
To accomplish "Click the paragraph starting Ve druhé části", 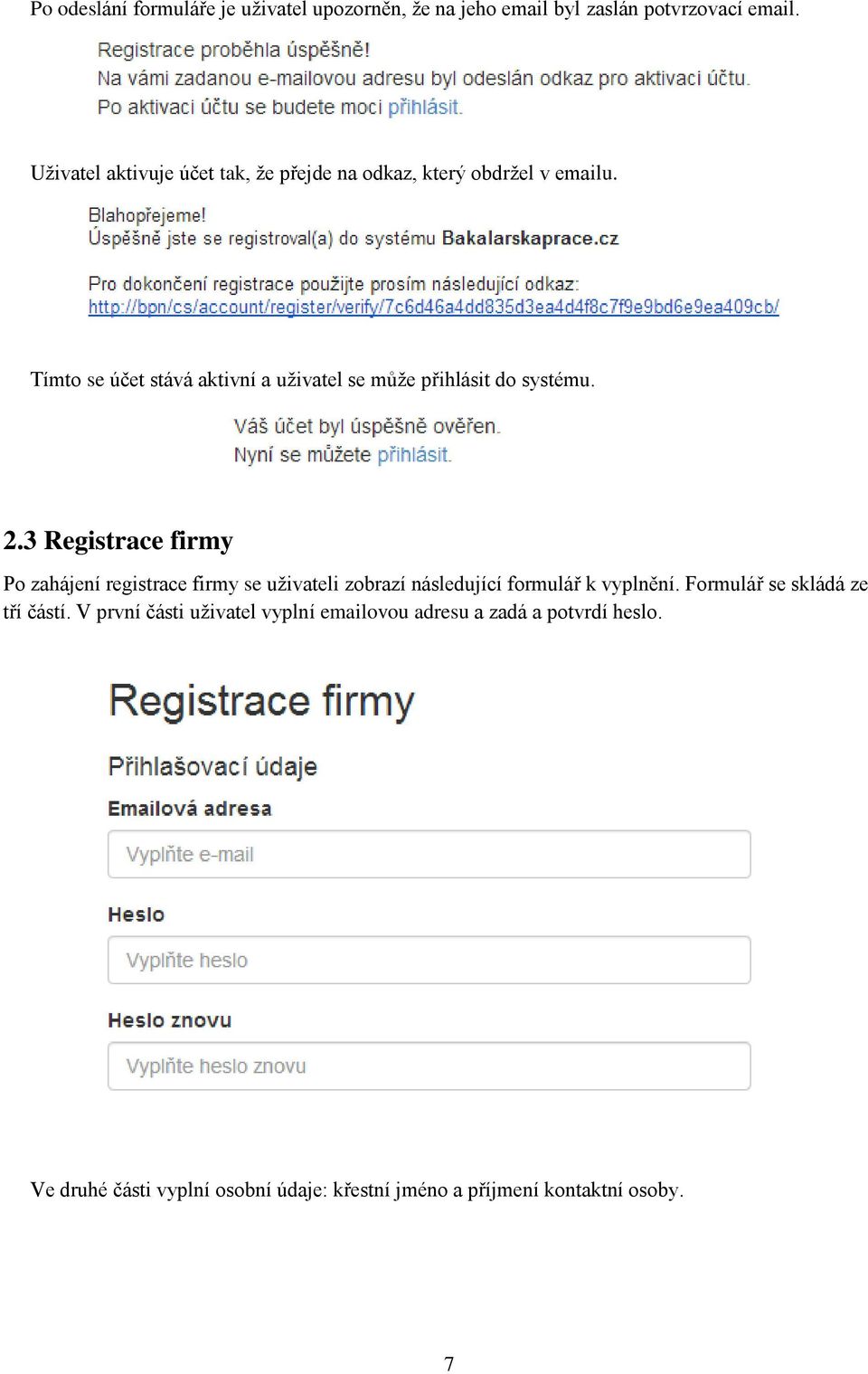I will pos(357,1189).
